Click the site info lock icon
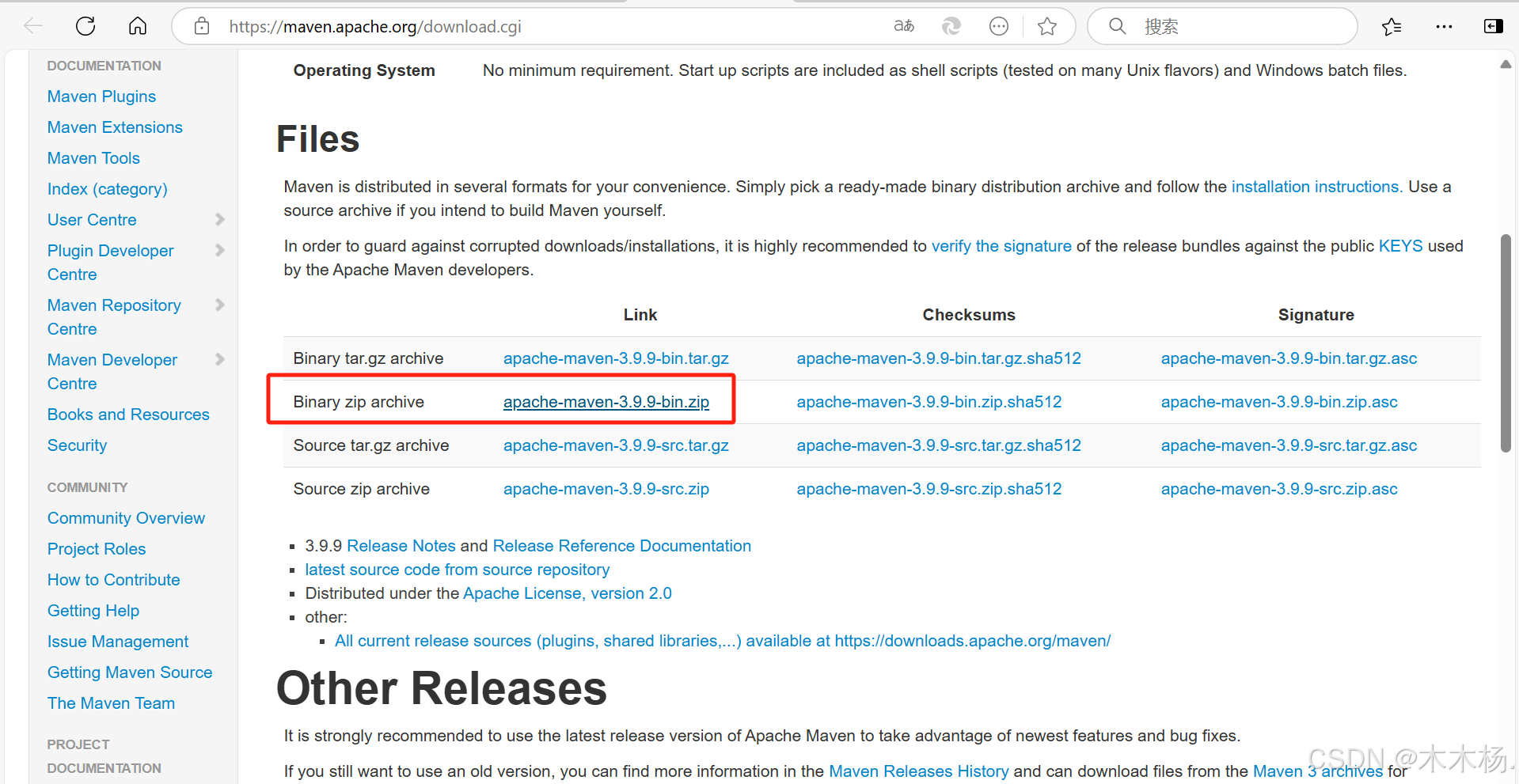The width and height of the screenshot is (1519, 784). [202, 26]
